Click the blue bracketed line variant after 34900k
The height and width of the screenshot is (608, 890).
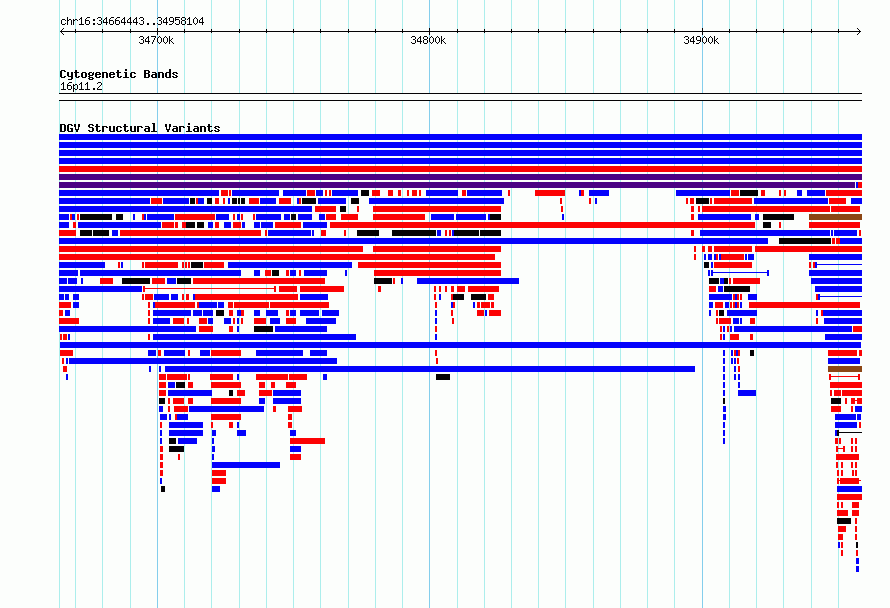(740, 273)
